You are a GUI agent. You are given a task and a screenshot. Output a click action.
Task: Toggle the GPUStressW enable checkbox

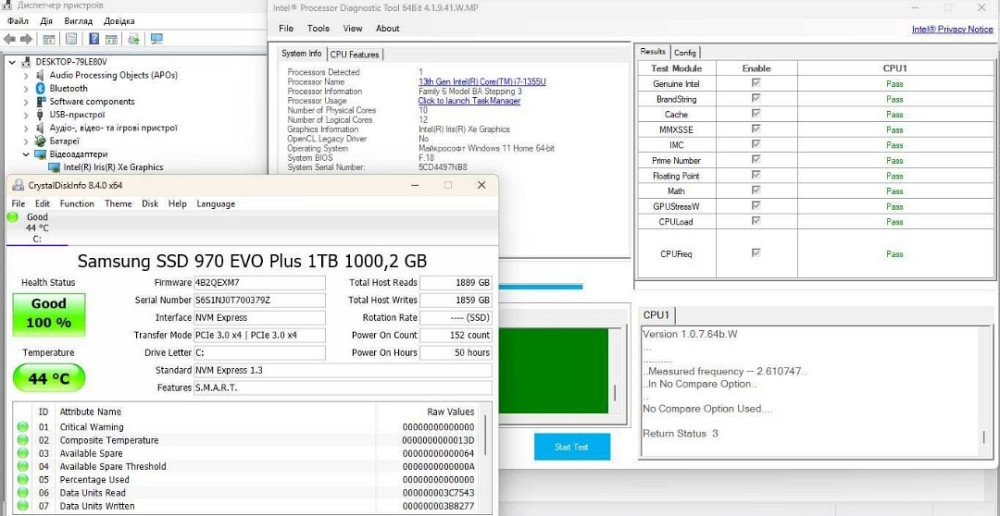coord(756,205)
